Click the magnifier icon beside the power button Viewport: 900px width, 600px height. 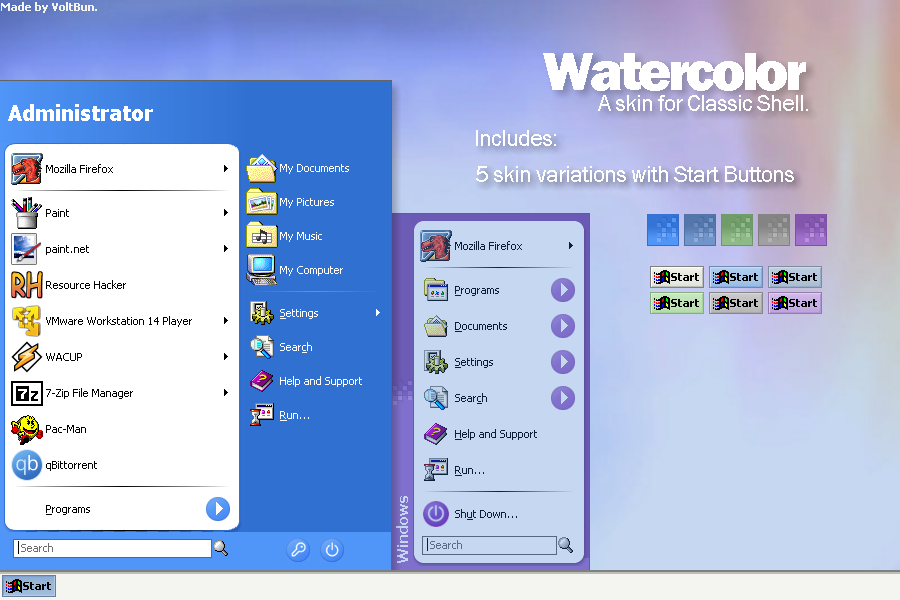(x=298, y=549)
